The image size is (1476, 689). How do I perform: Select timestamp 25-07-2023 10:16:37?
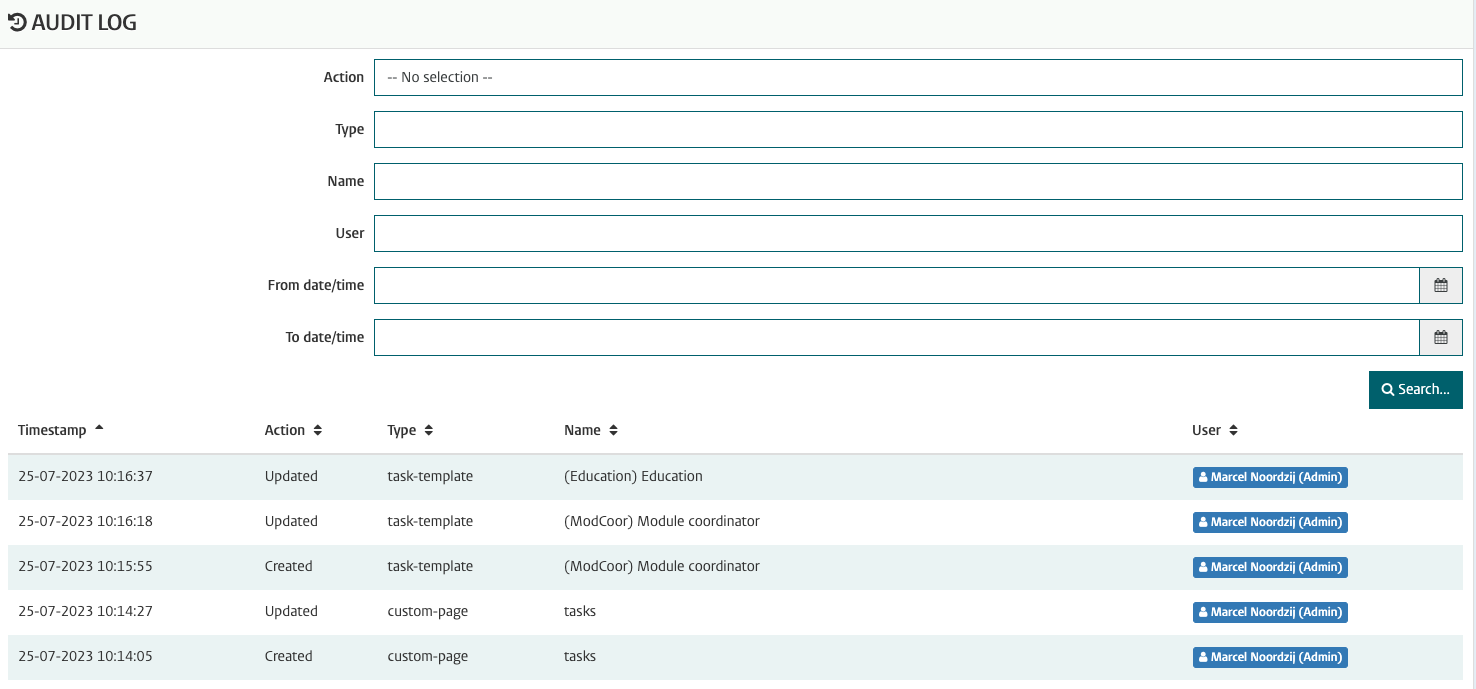85,476
